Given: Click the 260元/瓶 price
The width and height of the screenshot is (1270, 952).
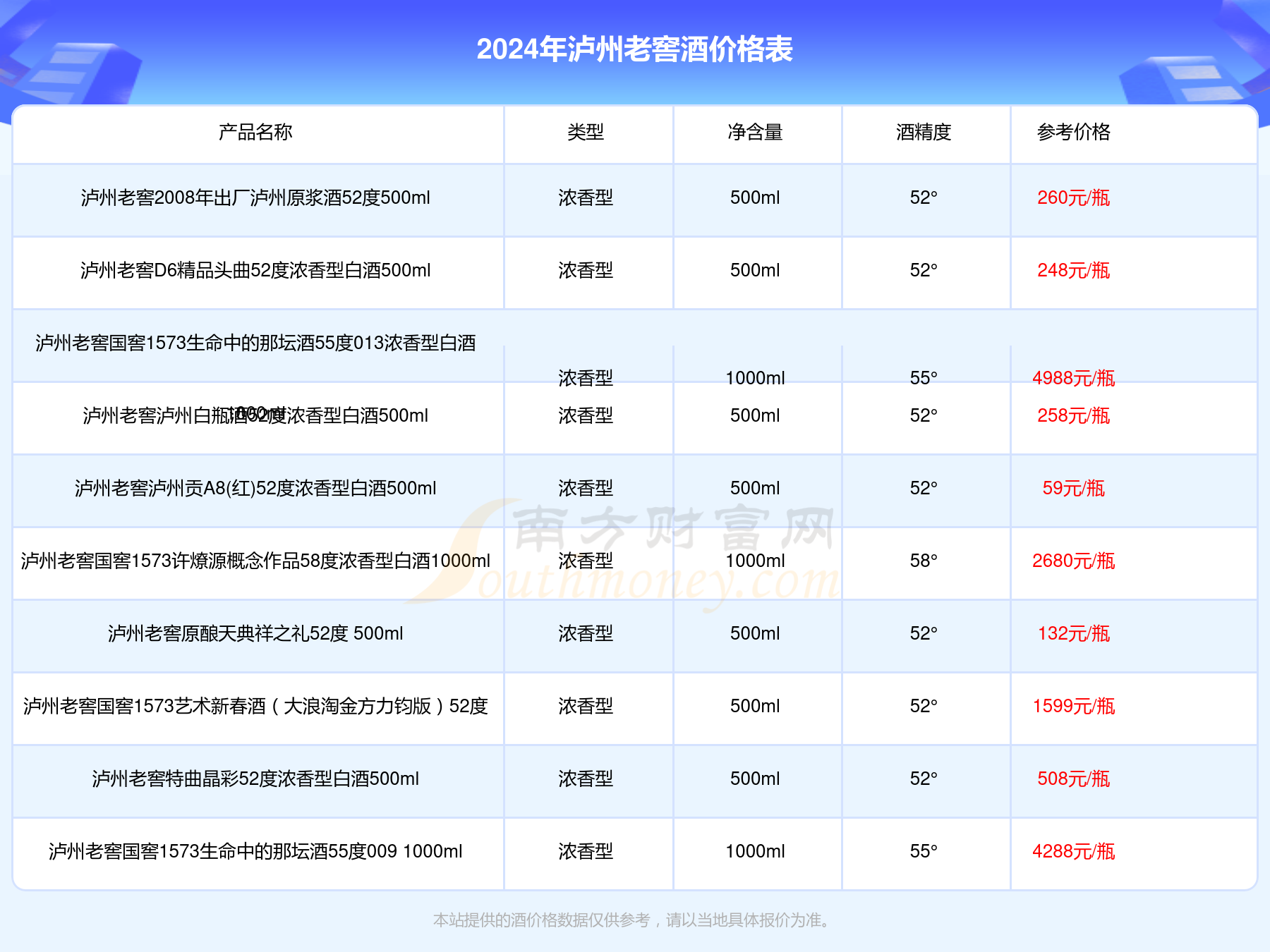Looking at the screenshot, I should point(1073,197).
